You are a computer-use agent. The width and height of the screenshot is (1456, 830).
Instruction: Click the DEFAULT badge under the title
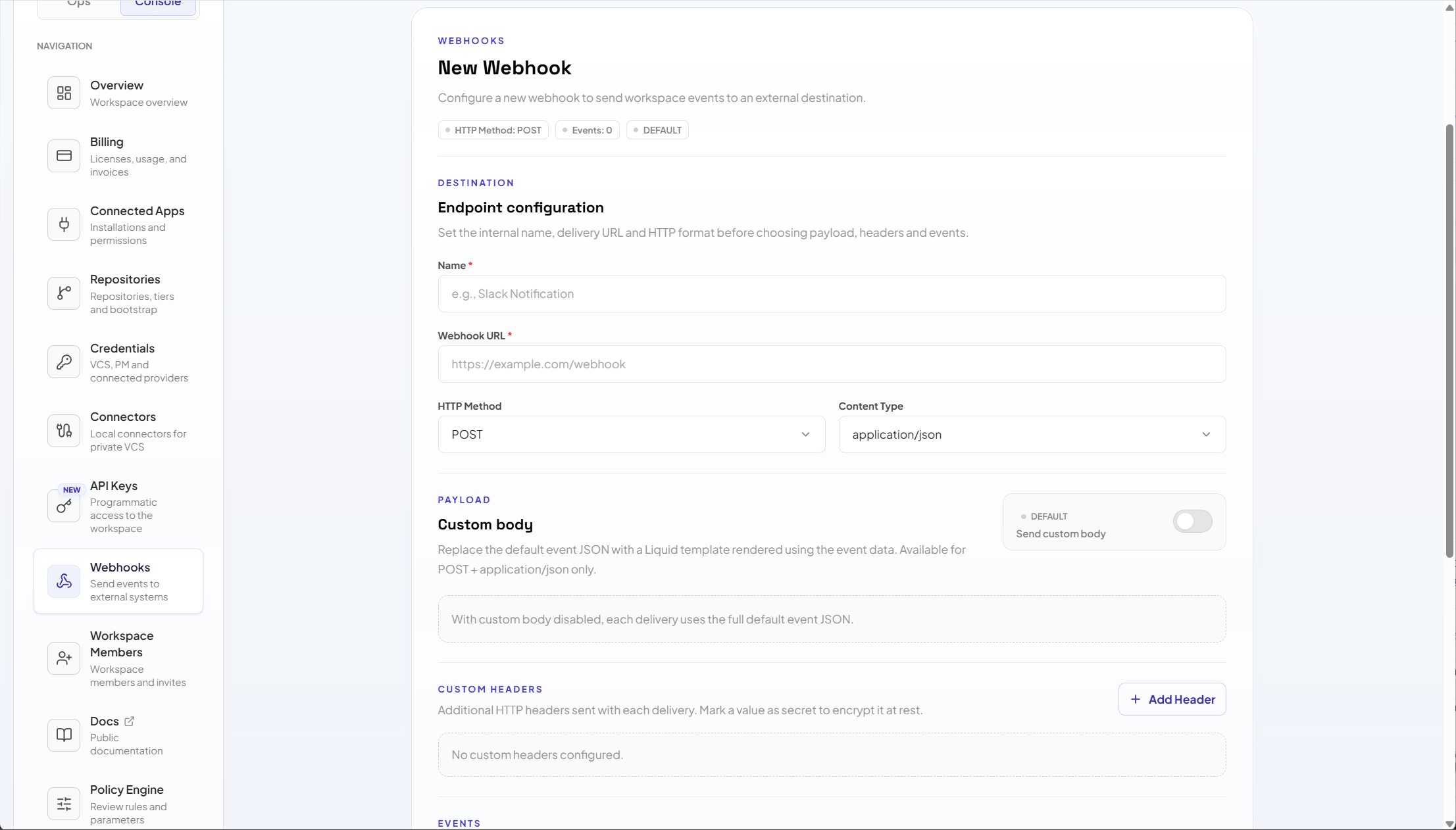click(657, 130)
